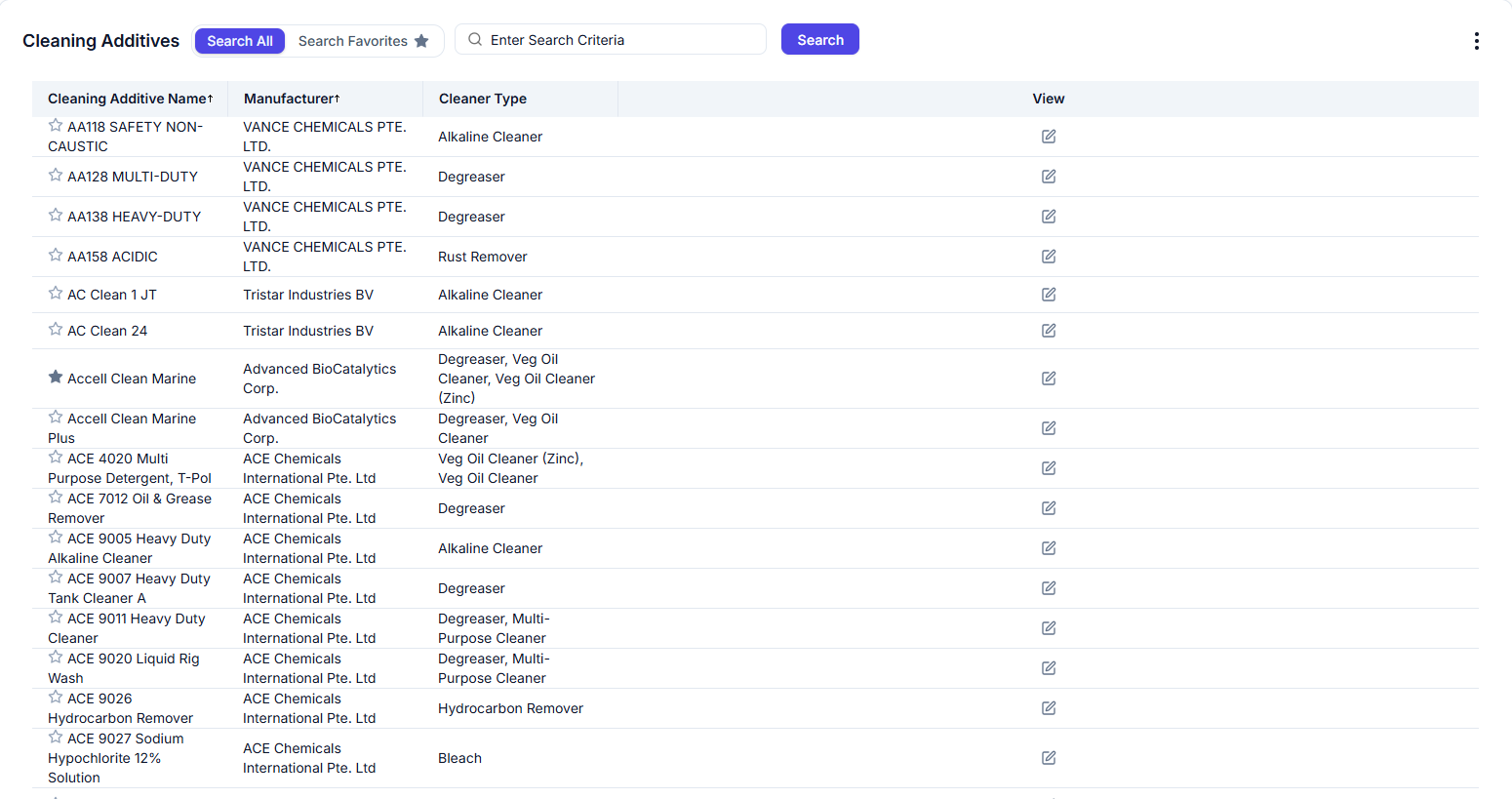Open edit view for ACE 9011 Heavy Duty Cleaner

click(1049, 628)
